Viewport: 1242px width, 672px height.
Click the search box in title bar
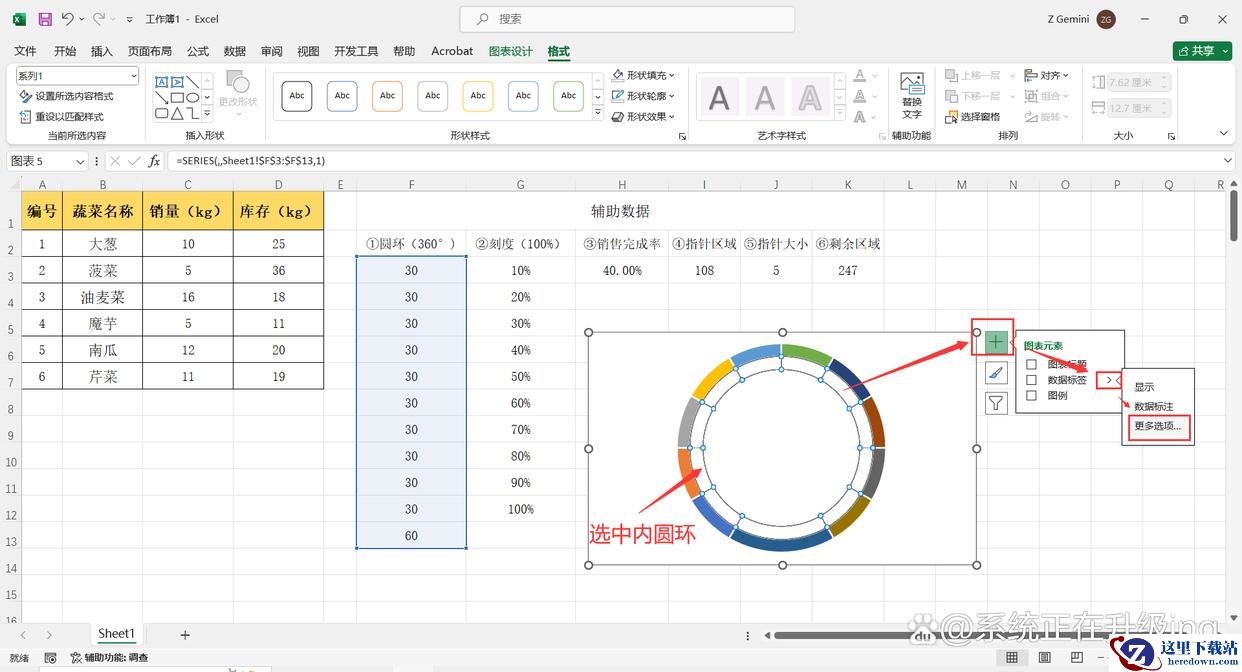pyautogui.click(x=627, y=19)
